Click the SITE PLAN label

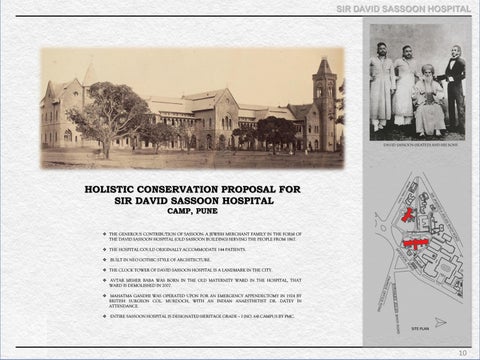(x=420, y=329)
